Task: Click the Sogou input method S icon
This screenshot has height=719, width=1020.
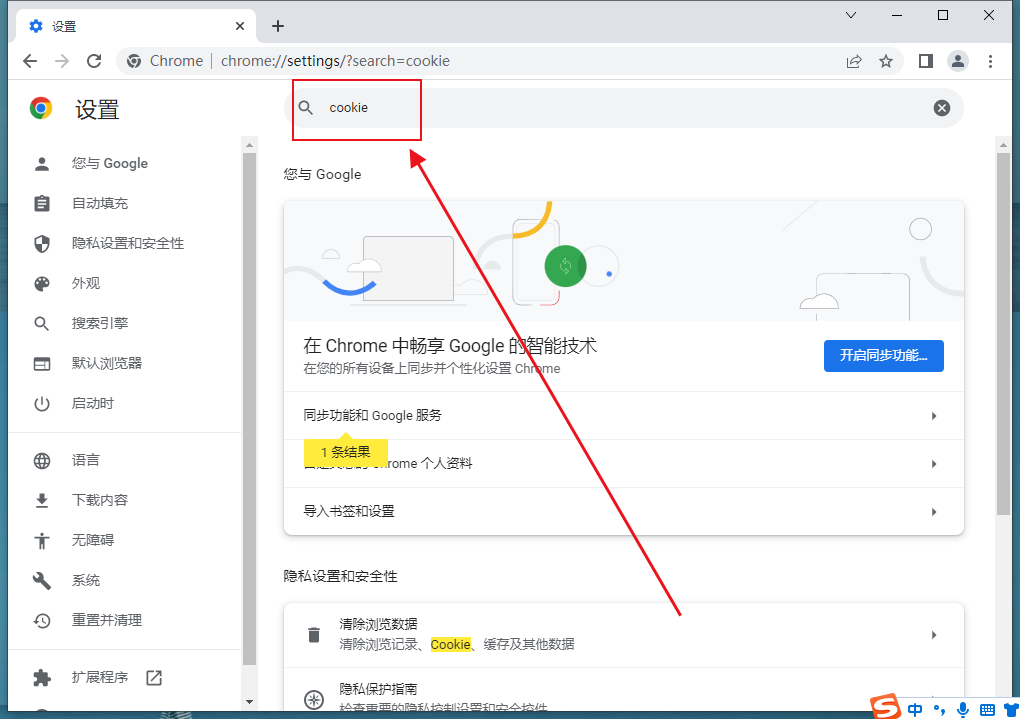Action: coord(887,707)
